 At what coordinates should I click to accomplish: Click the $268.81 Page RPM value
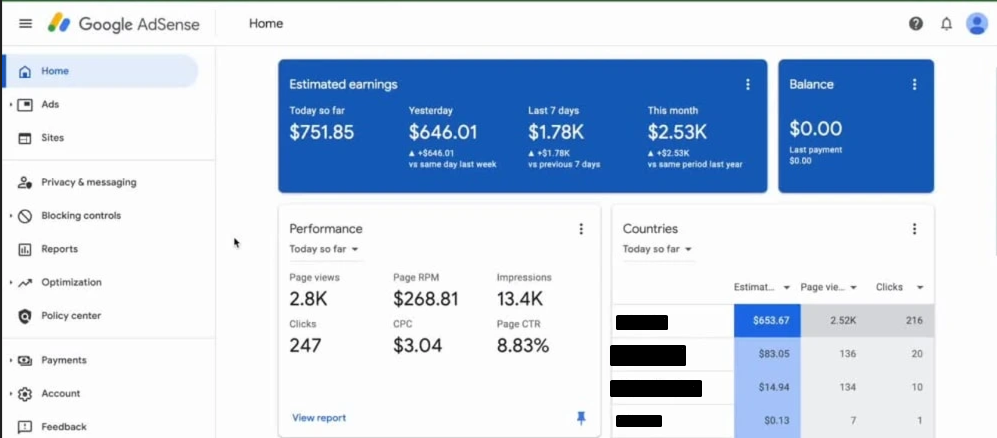[x=425, y=299]
